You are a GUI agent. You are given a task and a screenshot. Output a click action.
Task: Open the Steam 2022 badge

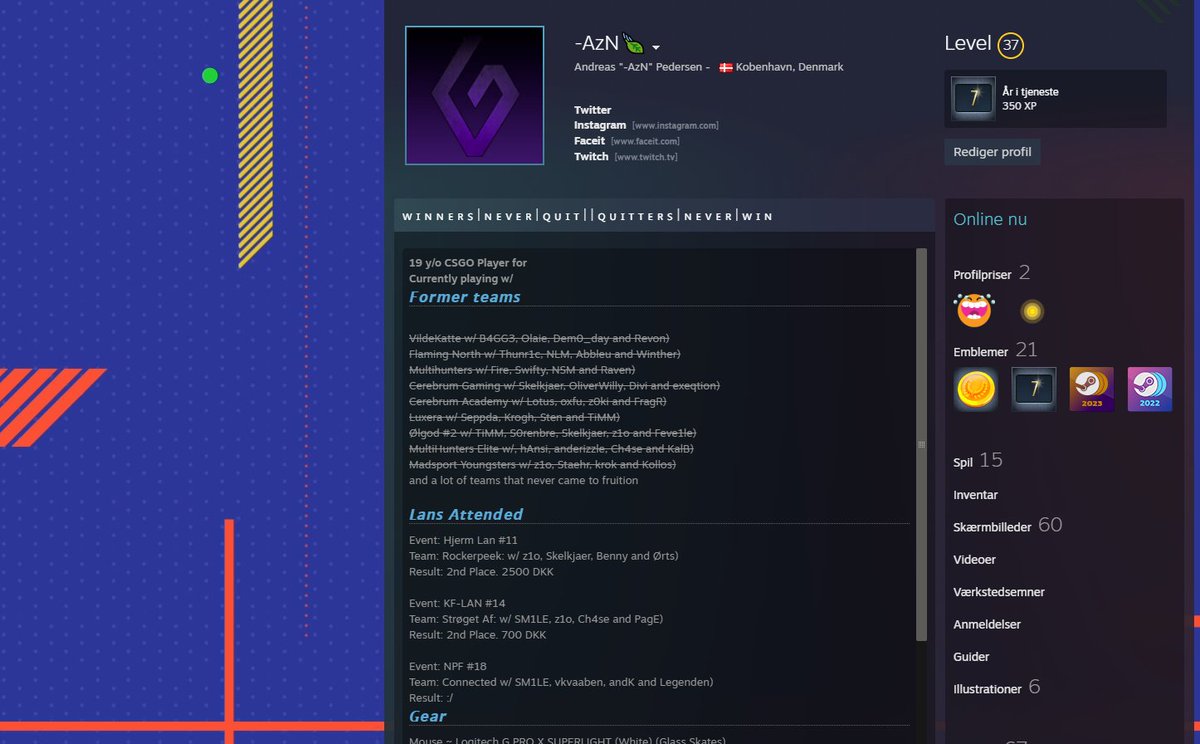(1150, 390)
